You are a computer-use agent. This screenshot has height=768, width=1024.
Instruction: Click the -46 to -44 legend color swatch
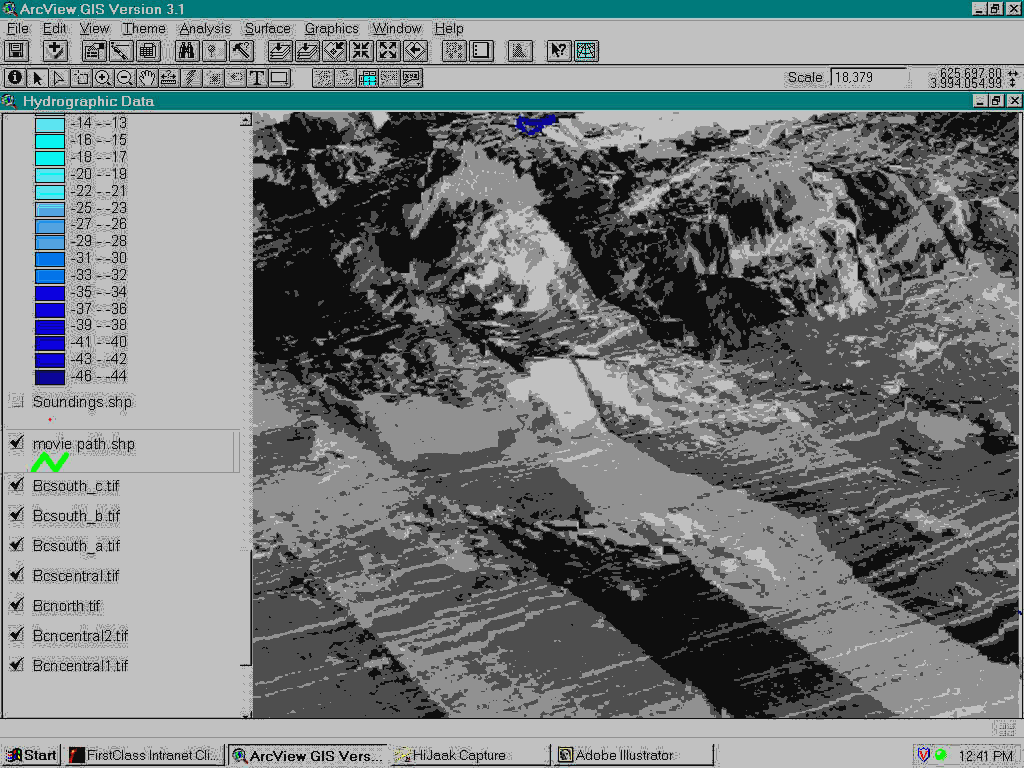pos(50,377)
